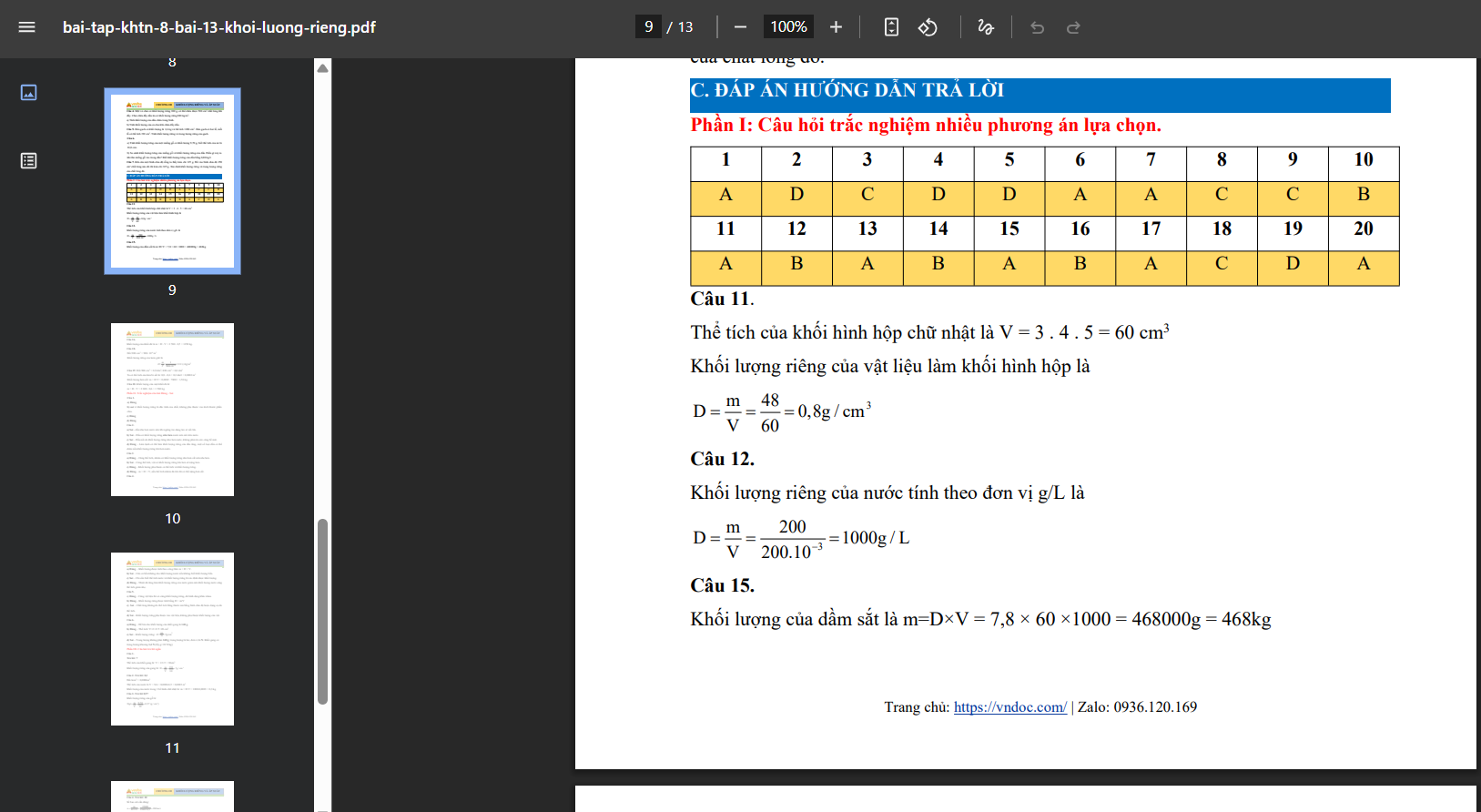Open the page 12 thumbnail at bottom
Viewport: 1481px width, 812px height.
(172, 797)
